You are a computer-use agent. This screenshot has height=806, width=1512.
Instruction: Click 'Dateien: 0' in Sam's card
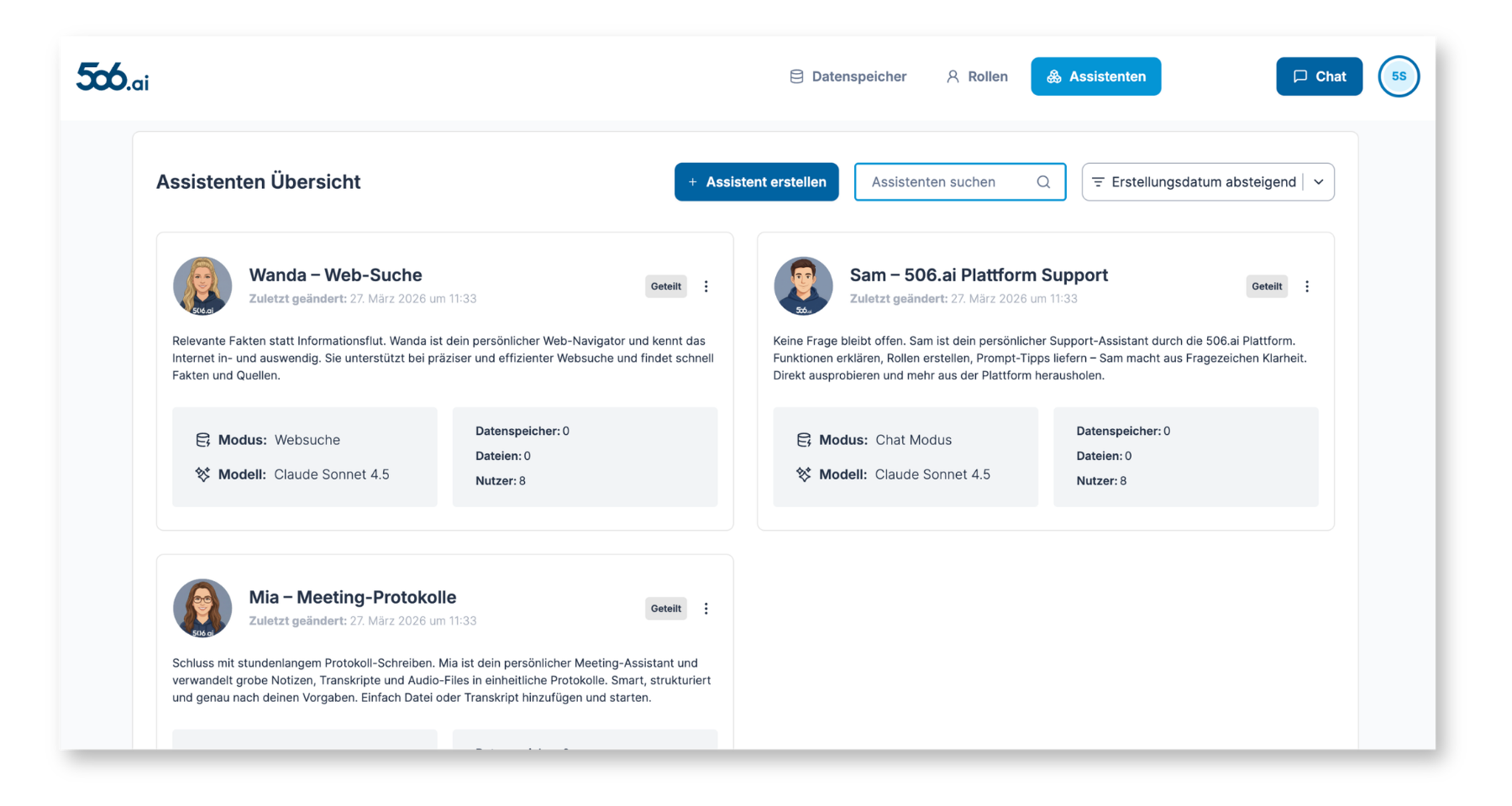tap(1104, 456)
